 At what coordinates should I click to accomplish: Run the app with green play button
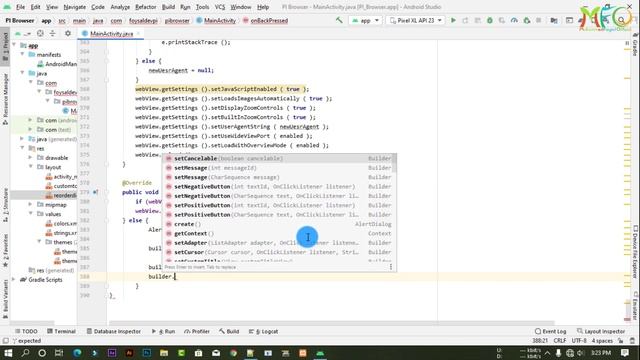453,20
